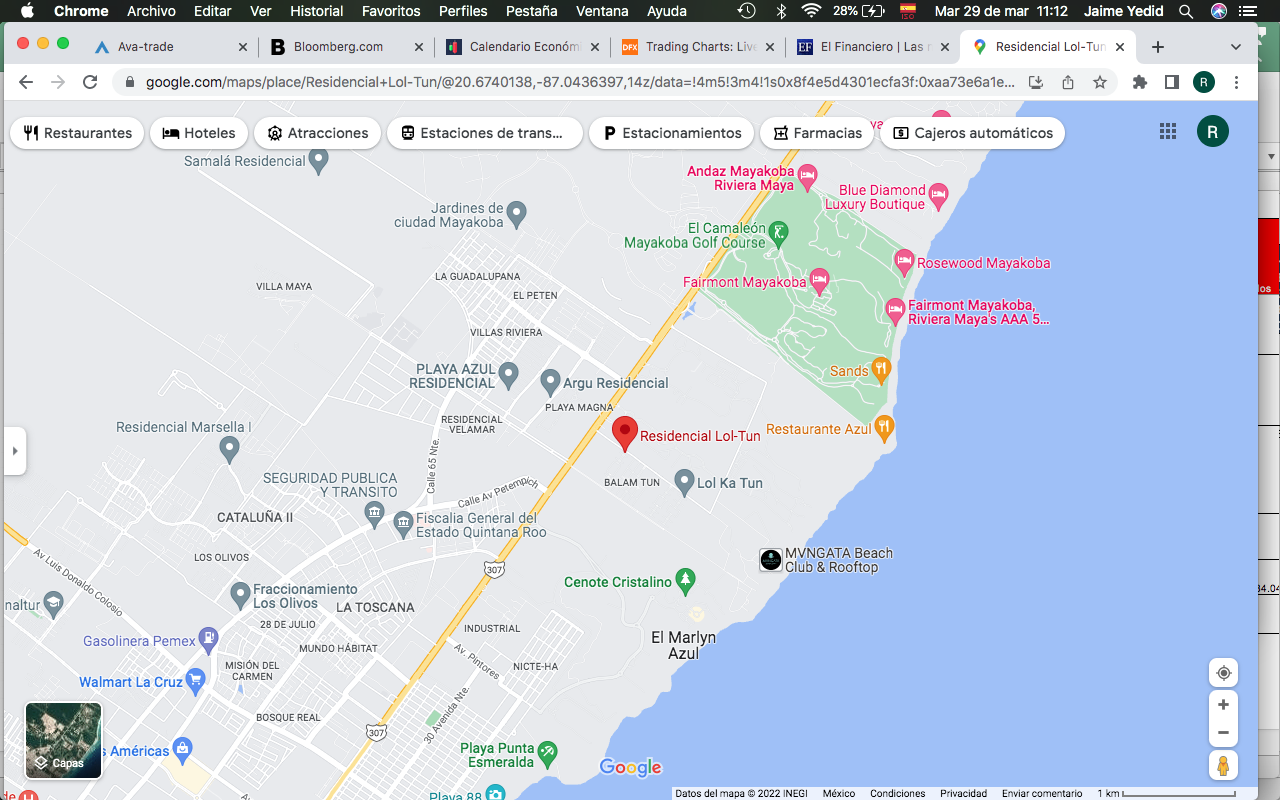
Task: Open Chrome's three-dot menu
Action: point(1237,82)
